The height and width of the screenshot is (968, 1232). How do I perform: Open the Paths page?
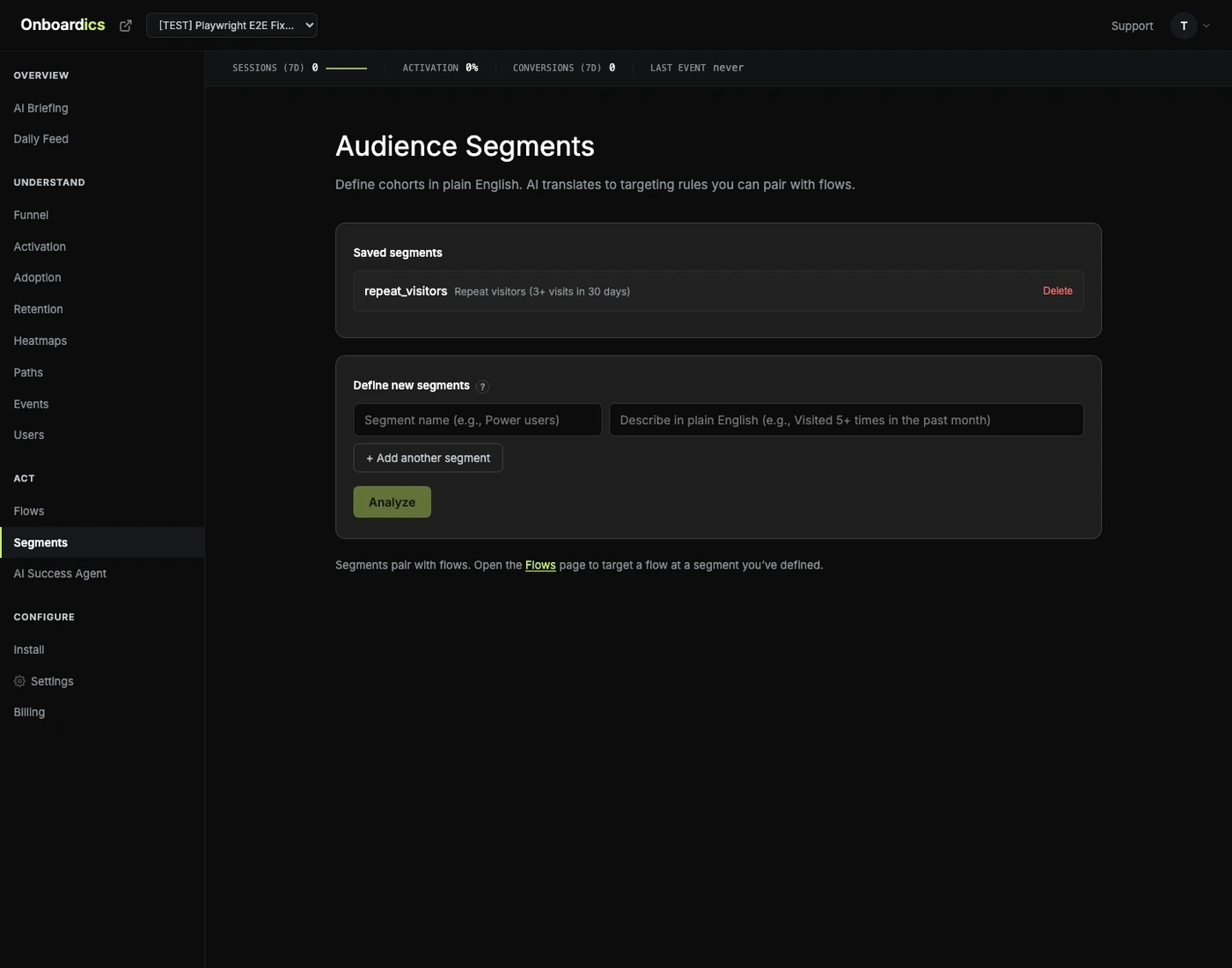click(x=102, y=372)
